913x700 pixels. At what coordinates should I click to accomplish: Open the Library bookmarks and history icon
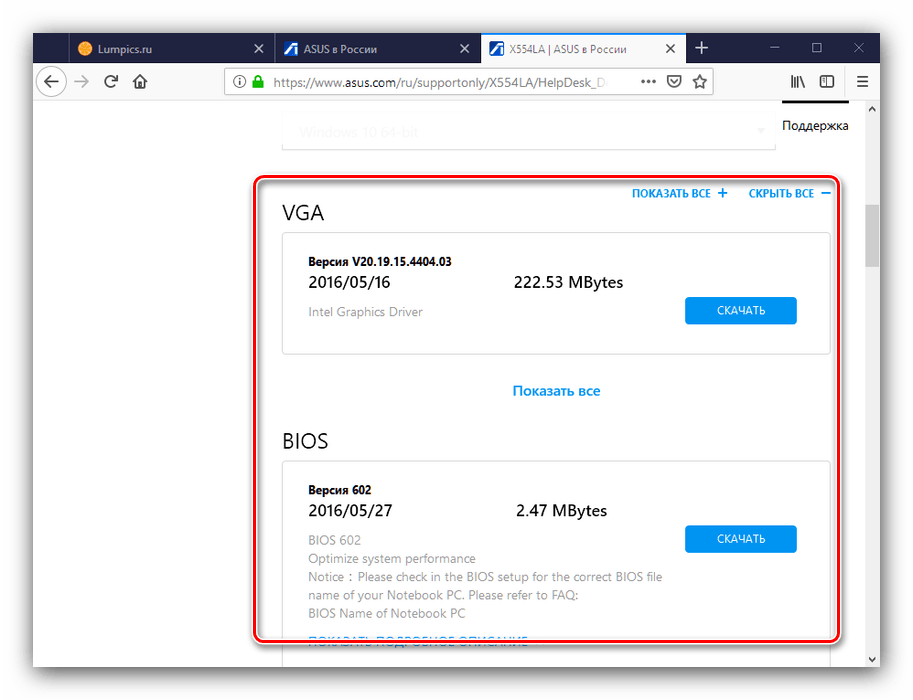click(798, 82)
